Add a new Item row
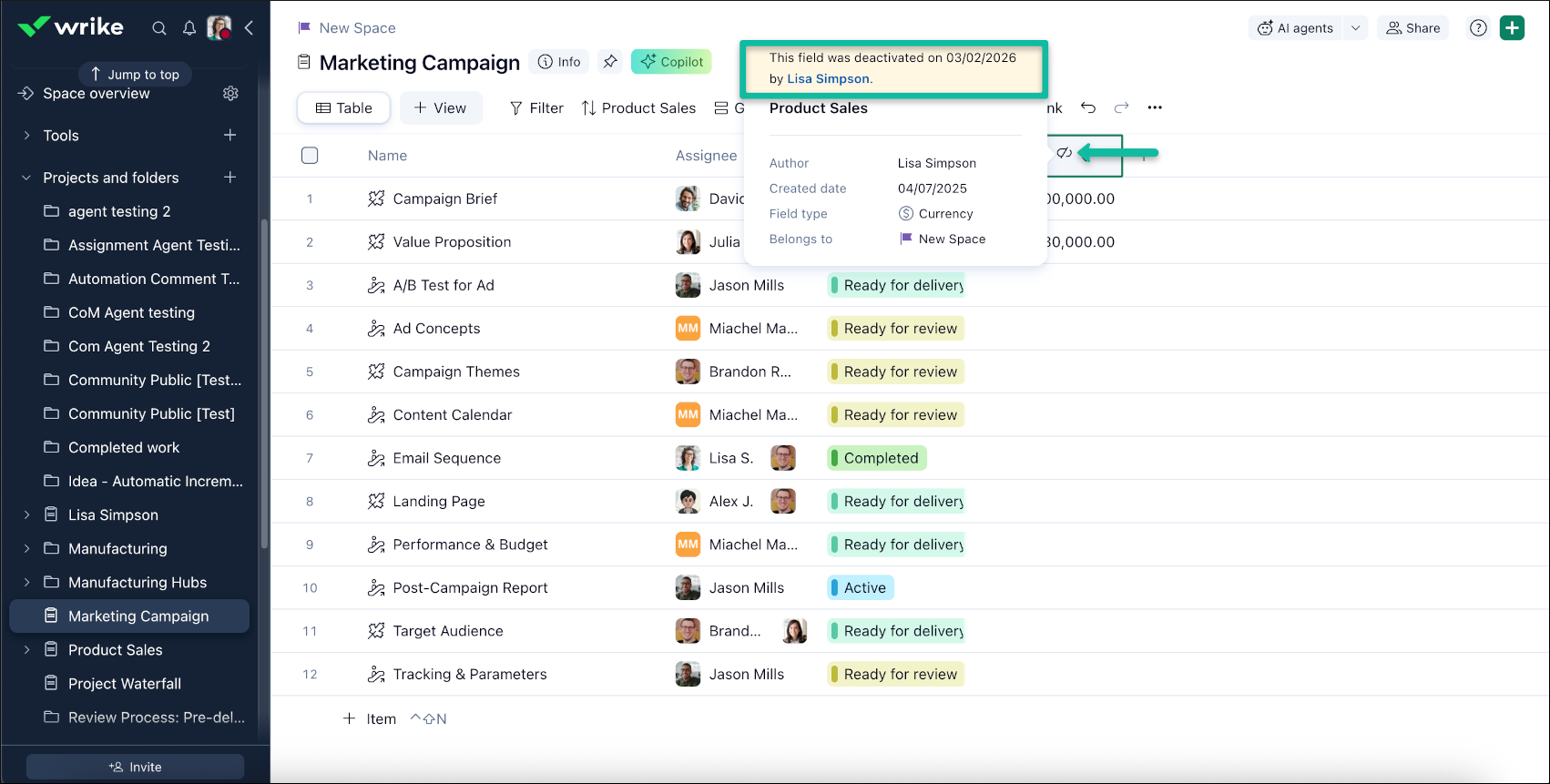 pos(370,718)
